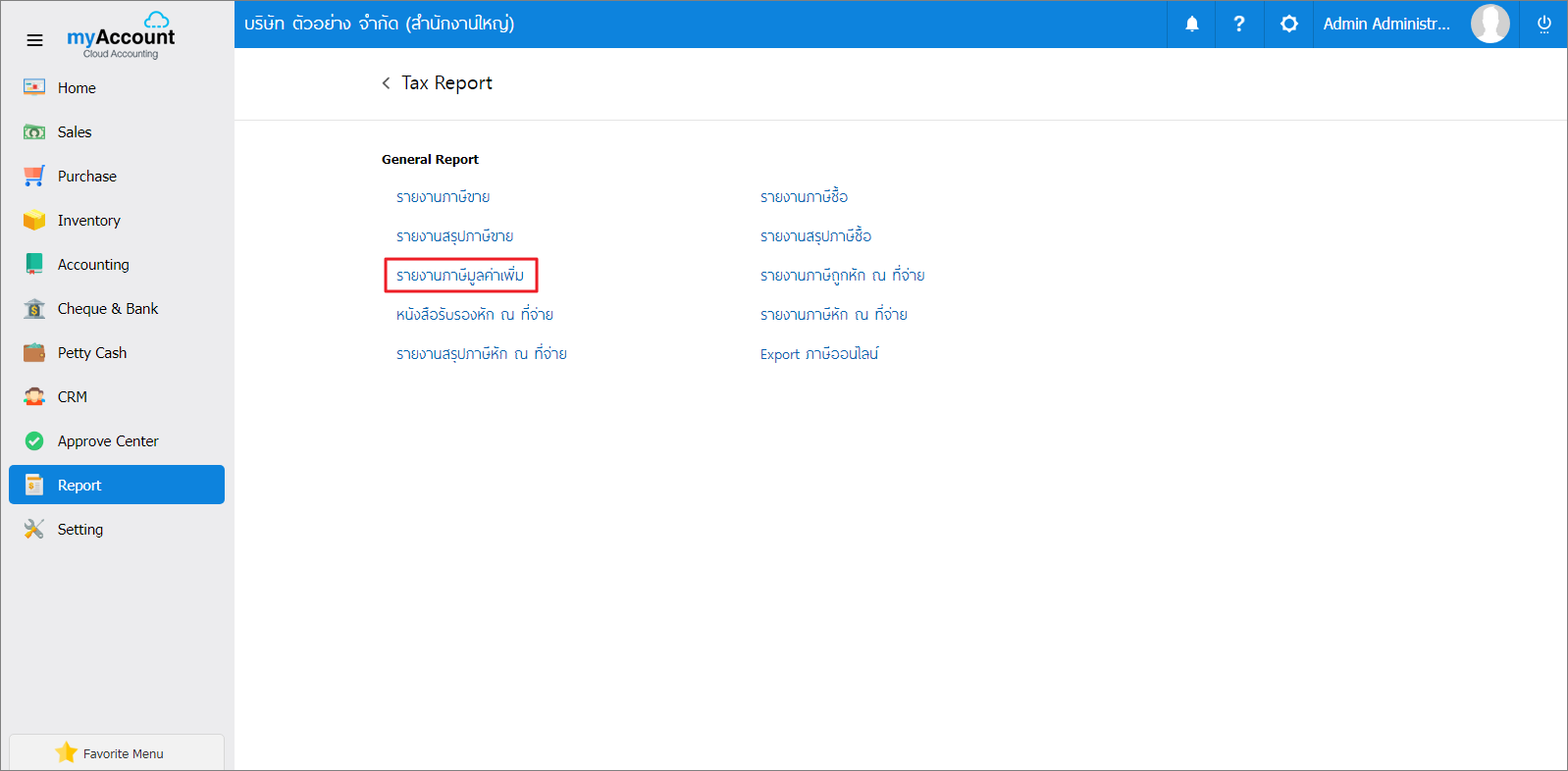Open Export ภาษีออนไลน์ link
The height and width of the screenshot is (771, 1568).
pyautogui.click(x=819, y=354)
